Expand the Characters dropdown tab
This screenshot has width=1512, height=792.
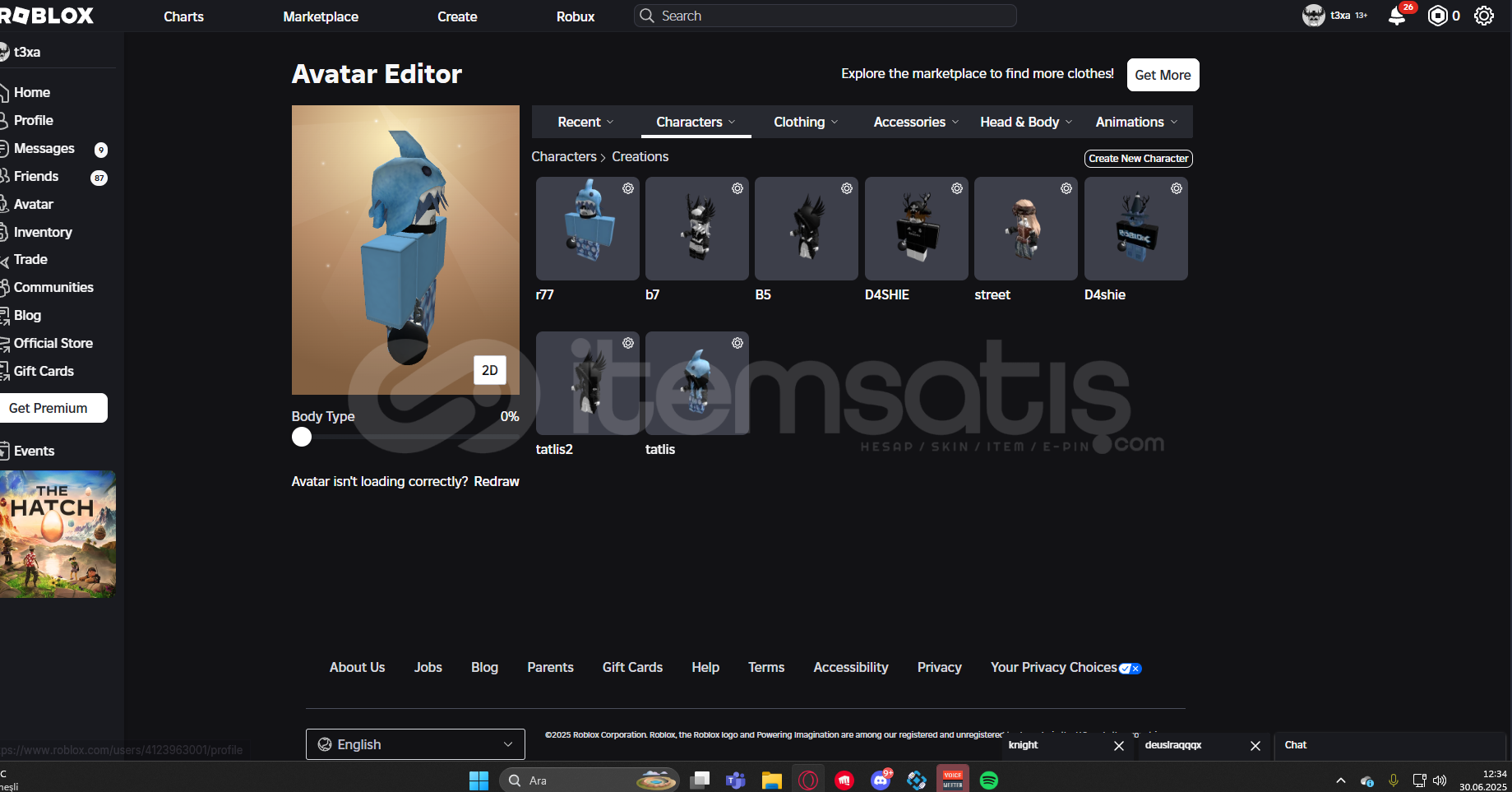696,122
